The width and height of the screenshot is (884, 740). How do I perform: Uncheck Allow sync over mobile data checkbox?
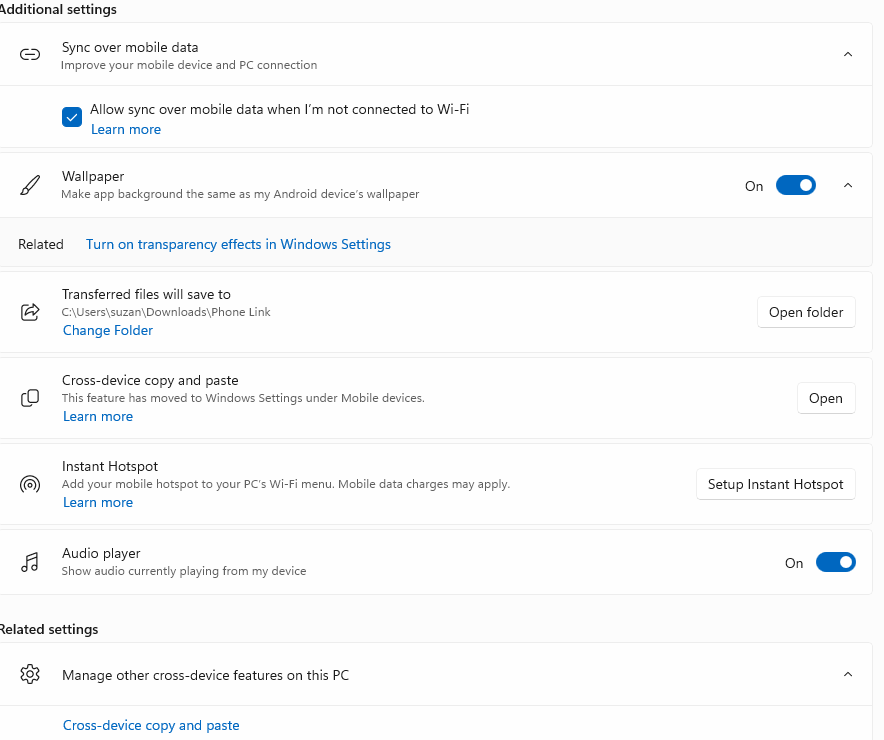point(72,117)
